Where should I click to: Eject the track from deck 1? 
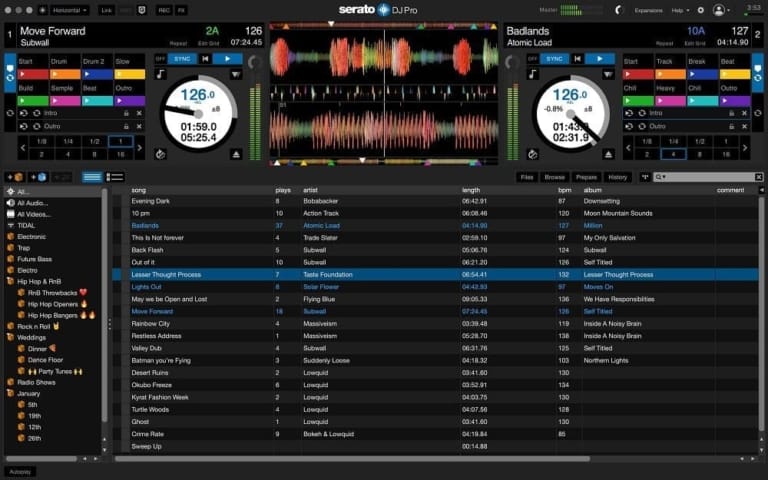point(236,154)
